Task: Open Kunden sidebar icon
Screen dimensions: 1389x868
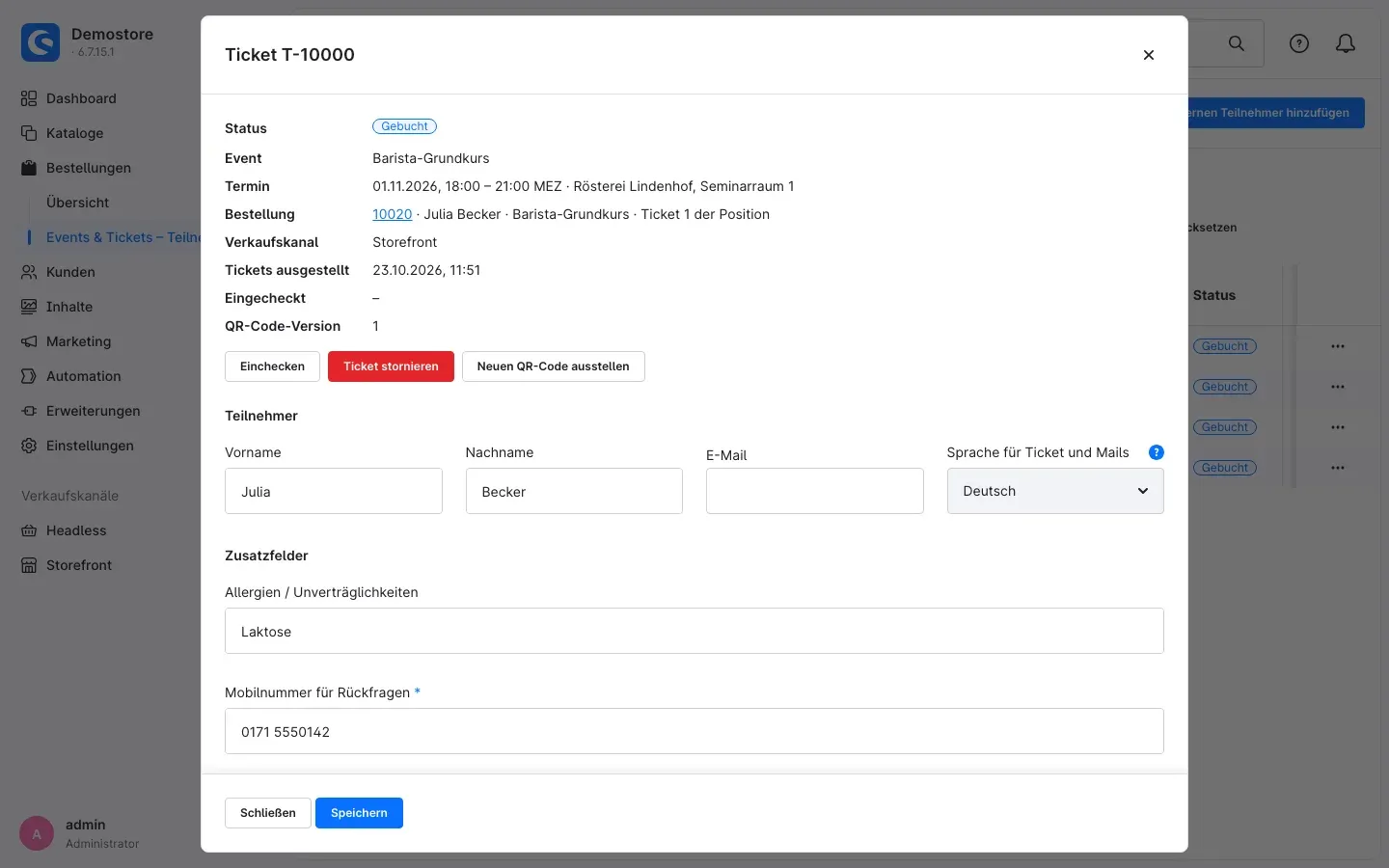Action: point(29,272)
